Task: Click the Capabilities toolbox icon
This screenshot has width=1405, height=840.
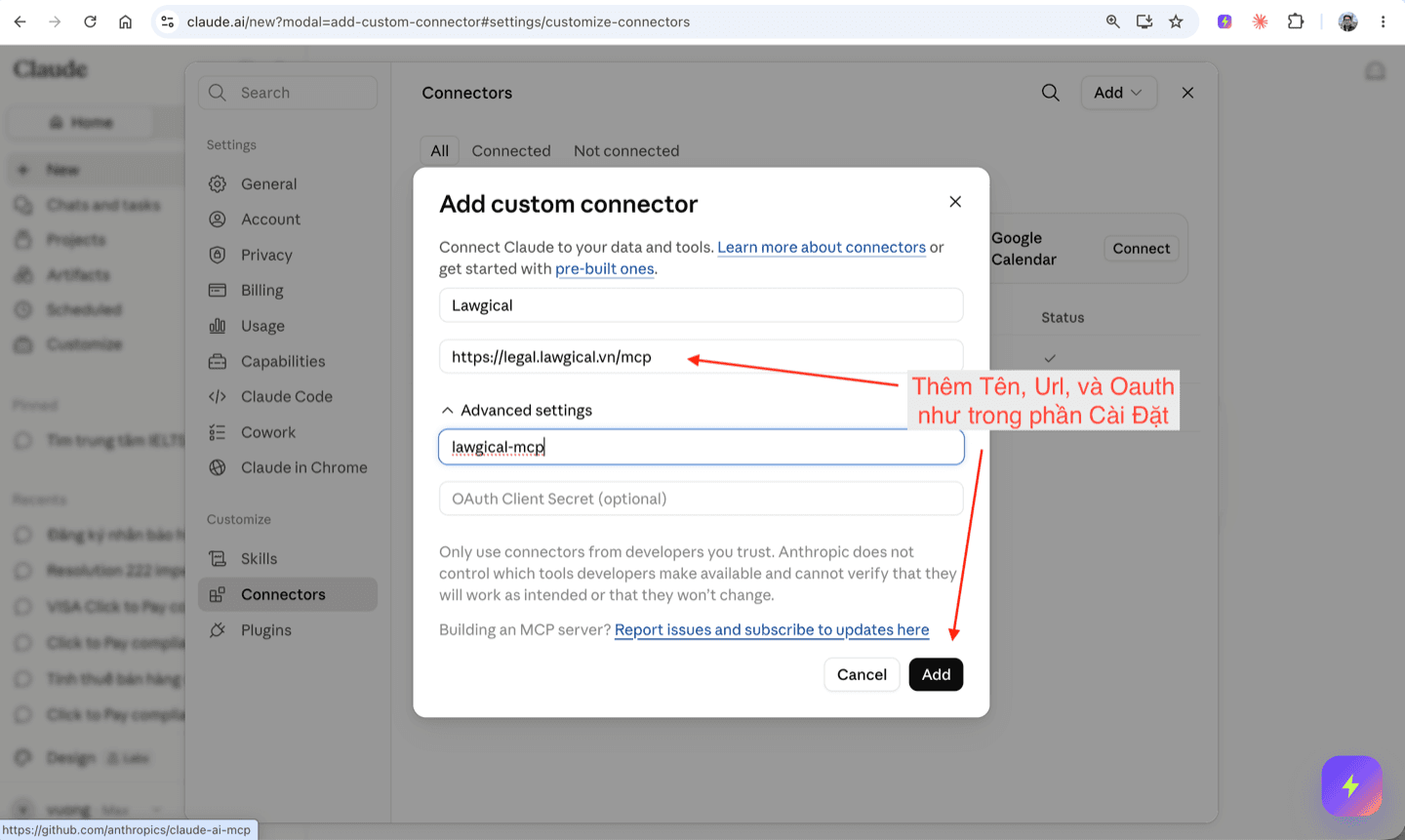Action: tap(218, 361)
